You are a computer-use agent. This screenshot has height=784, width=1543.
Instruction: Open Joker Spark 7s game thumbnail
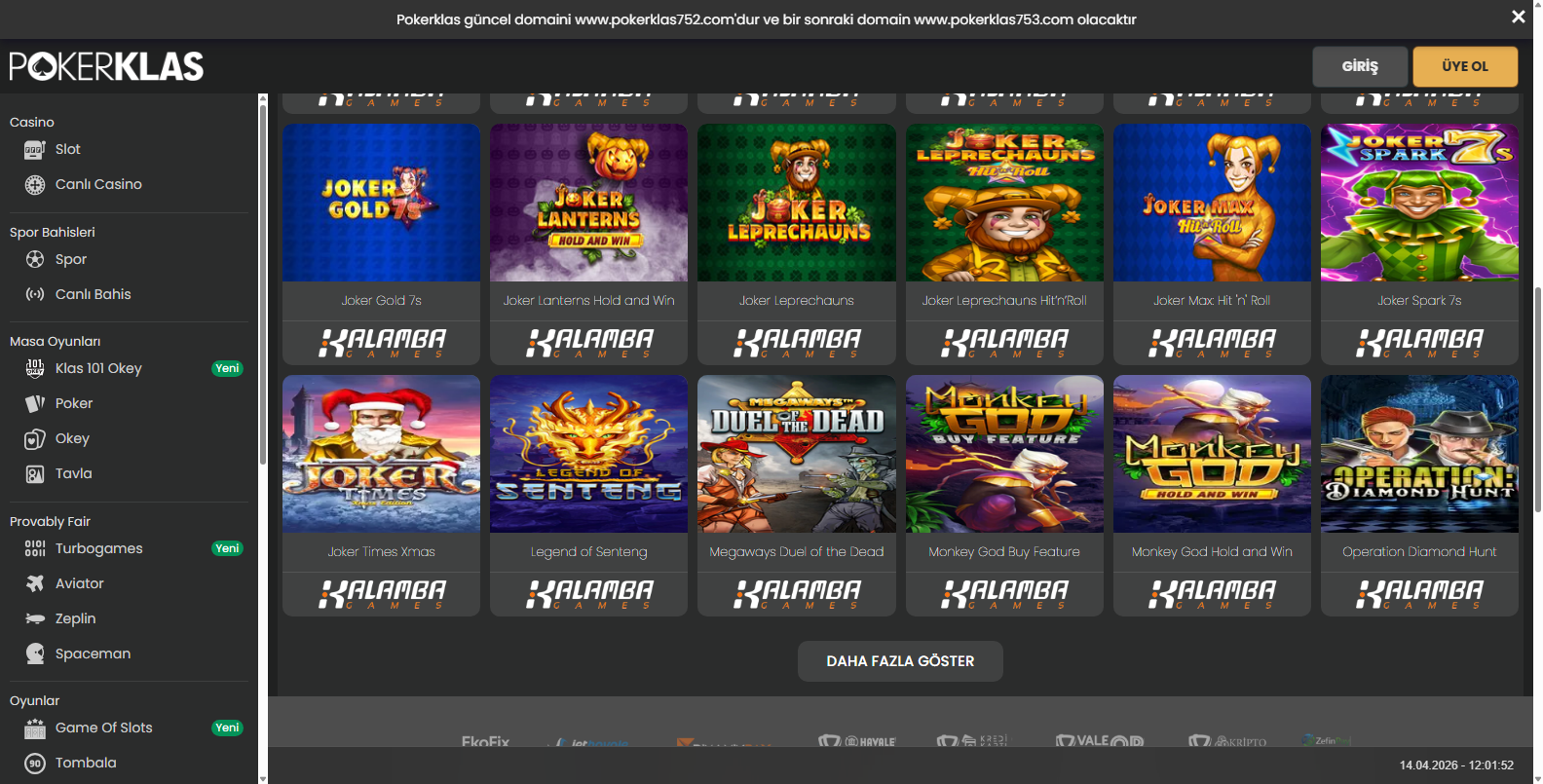[1419, 203]
